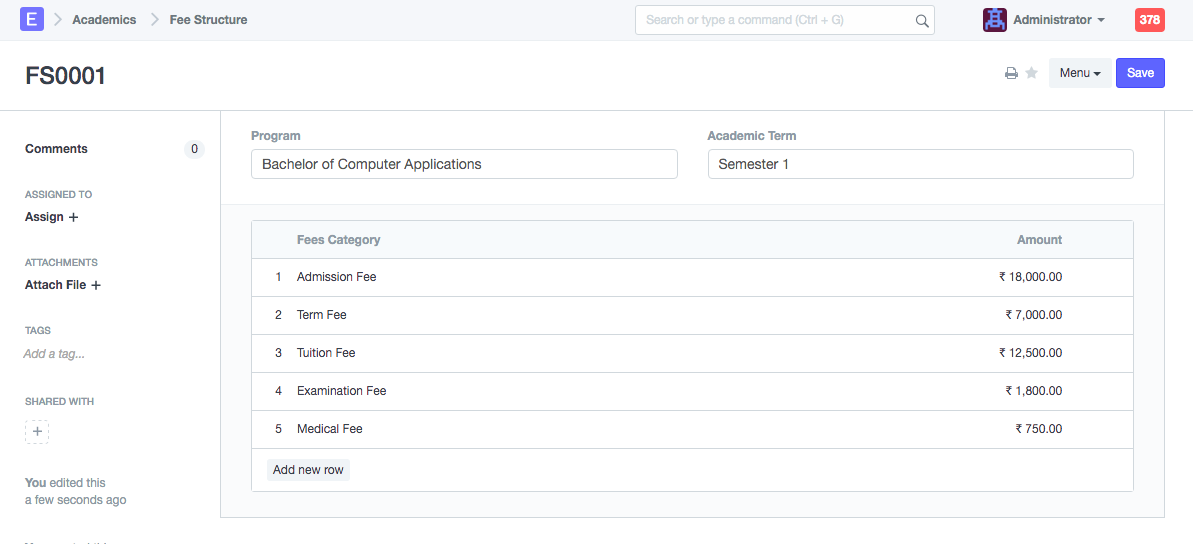Open the Menu dropdown
The image size is (1193, 544).
[1079, 73]
